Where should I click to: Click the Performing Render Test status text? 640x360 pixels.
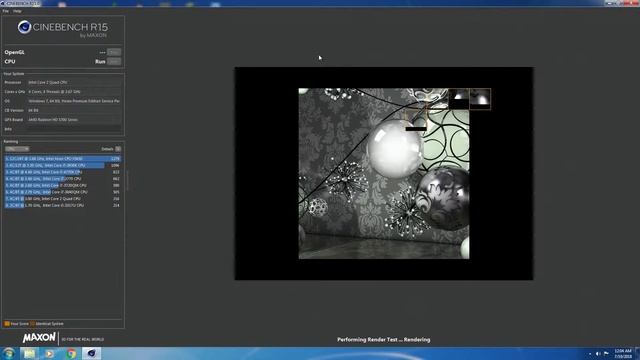(x=384, y=340)
